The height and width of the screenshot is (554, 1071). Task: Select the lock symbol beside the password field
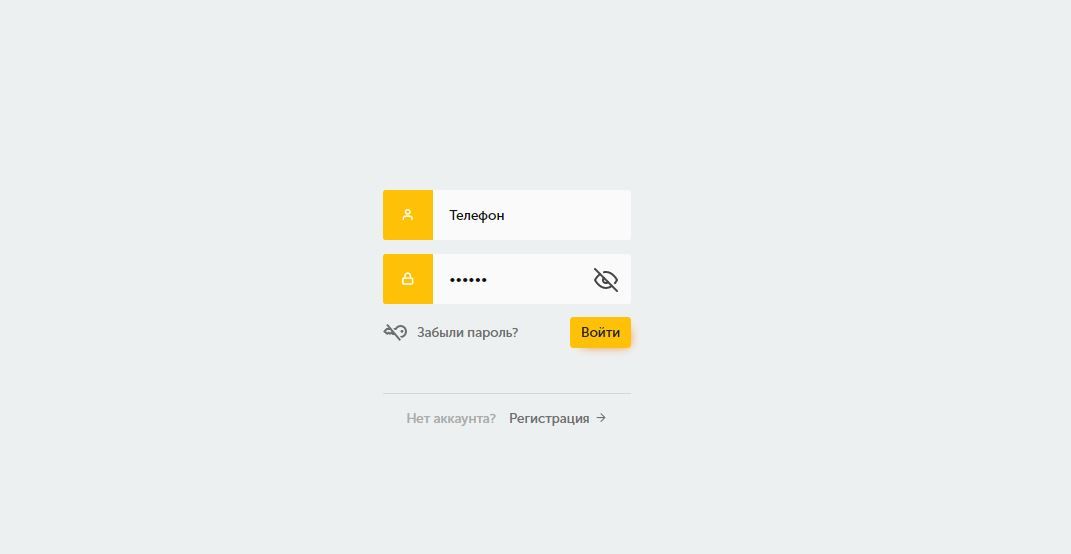point(408,279)
